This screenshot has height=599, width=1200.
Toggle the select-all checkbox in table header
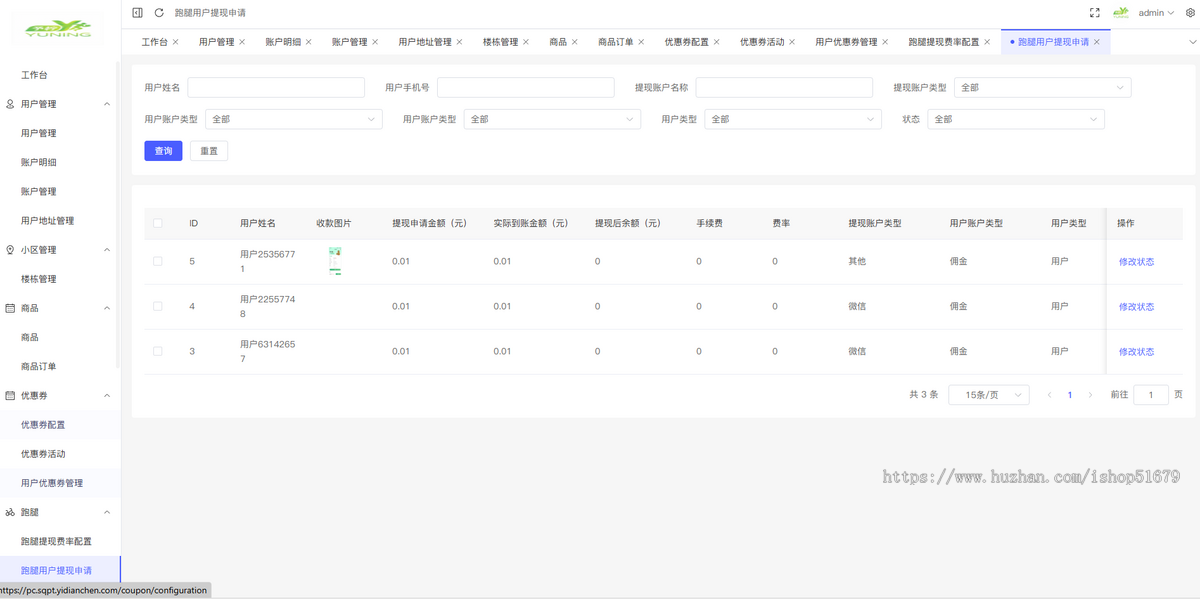tap(158, 223)
